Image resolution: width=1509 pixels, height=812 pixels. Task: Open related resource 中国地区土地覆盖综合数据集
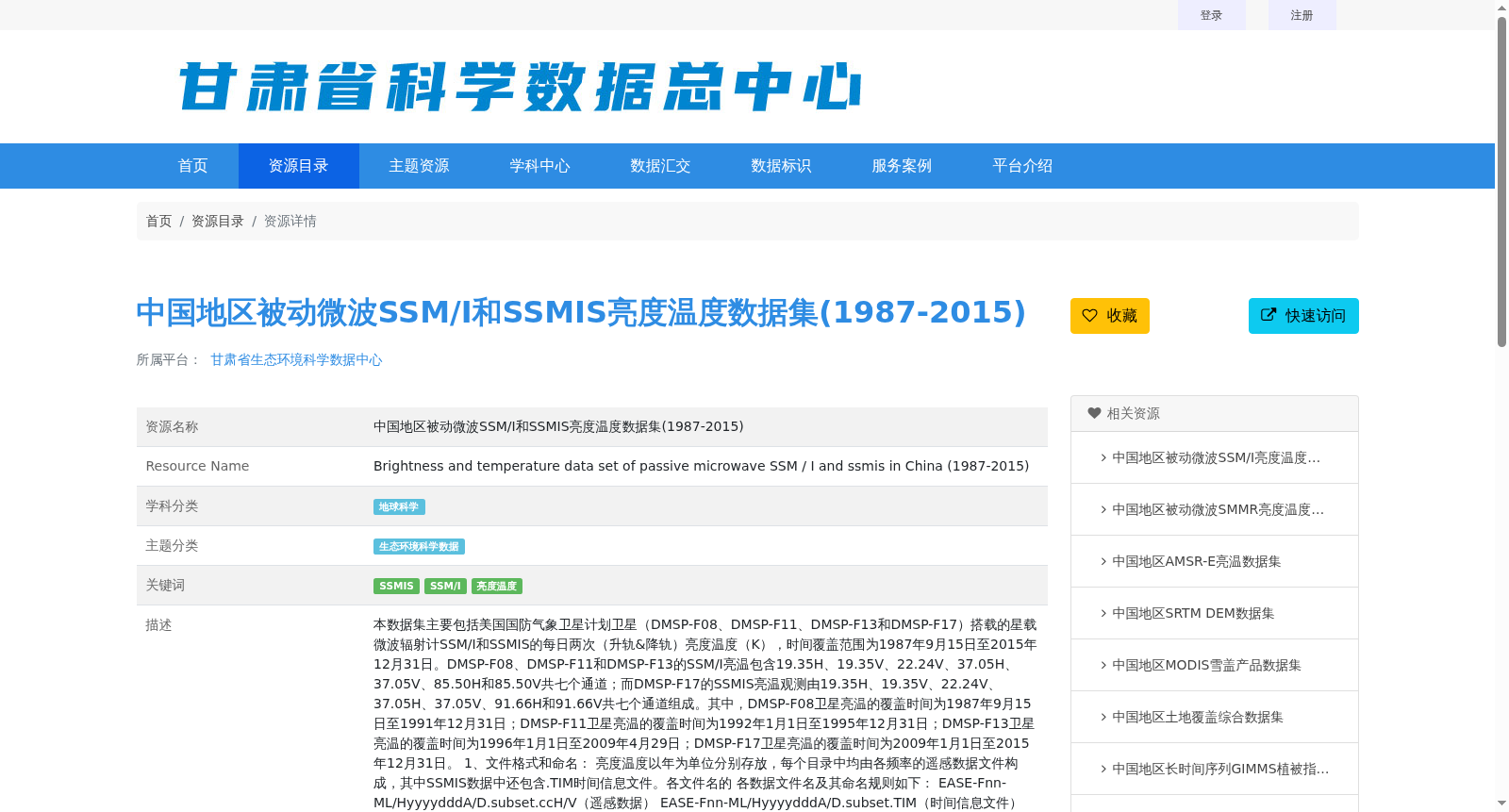tap(1198, 717)
